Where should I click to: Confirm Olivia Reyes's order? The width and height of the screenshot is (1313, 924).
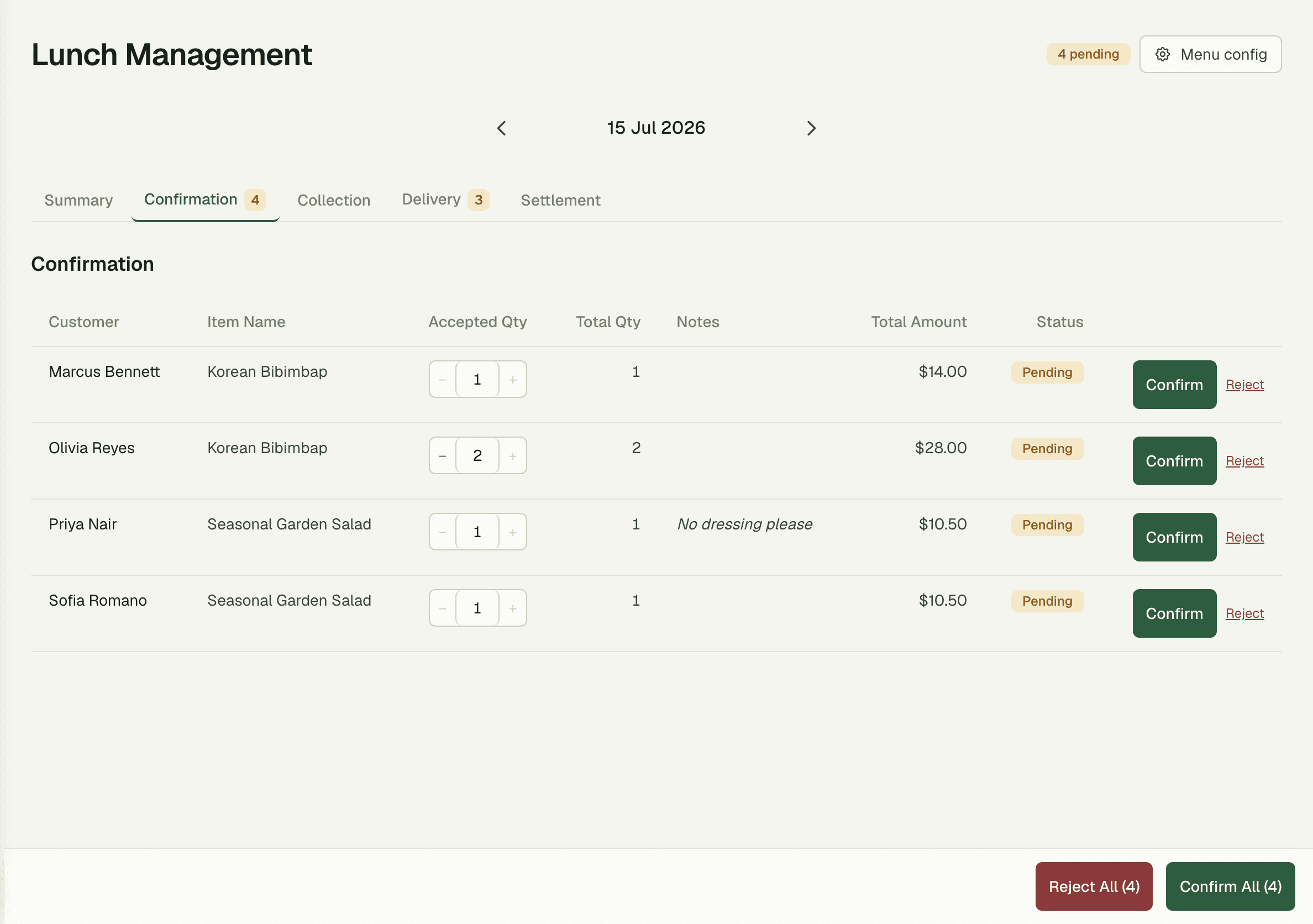coord(1174,461)
